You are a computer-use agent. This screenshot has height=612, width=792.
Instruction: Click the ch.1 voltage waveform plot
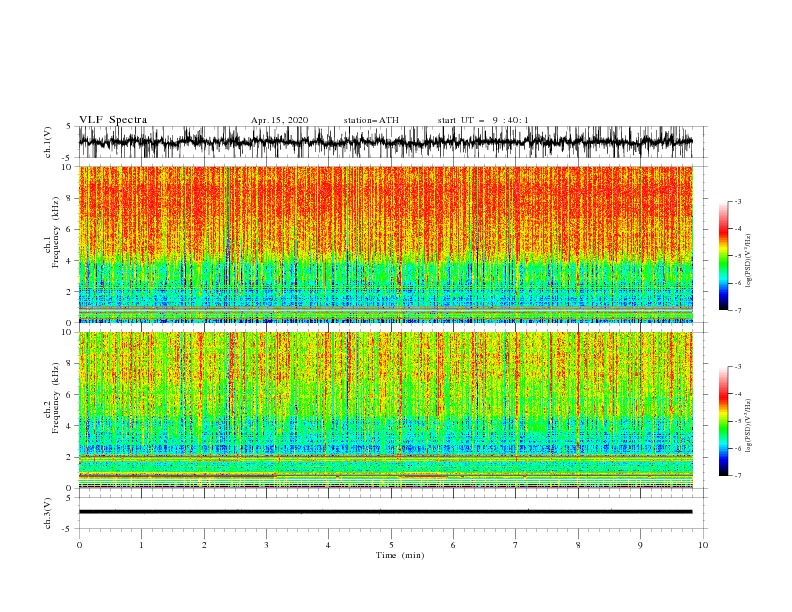coord(385,142)
